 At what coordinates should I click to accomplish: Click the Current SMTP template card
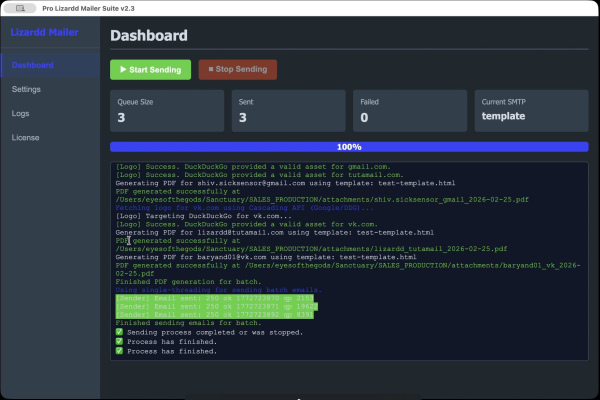(x=530, y=110)
